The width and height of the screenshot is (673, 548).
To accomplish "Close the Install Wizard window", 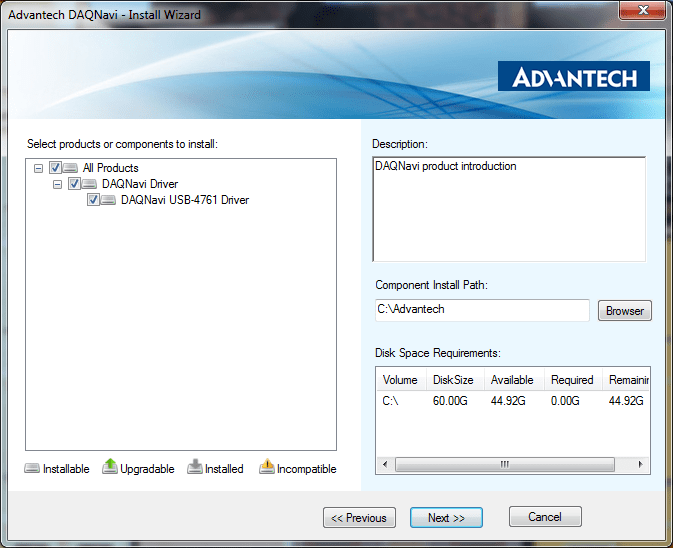I will (643, 9).
